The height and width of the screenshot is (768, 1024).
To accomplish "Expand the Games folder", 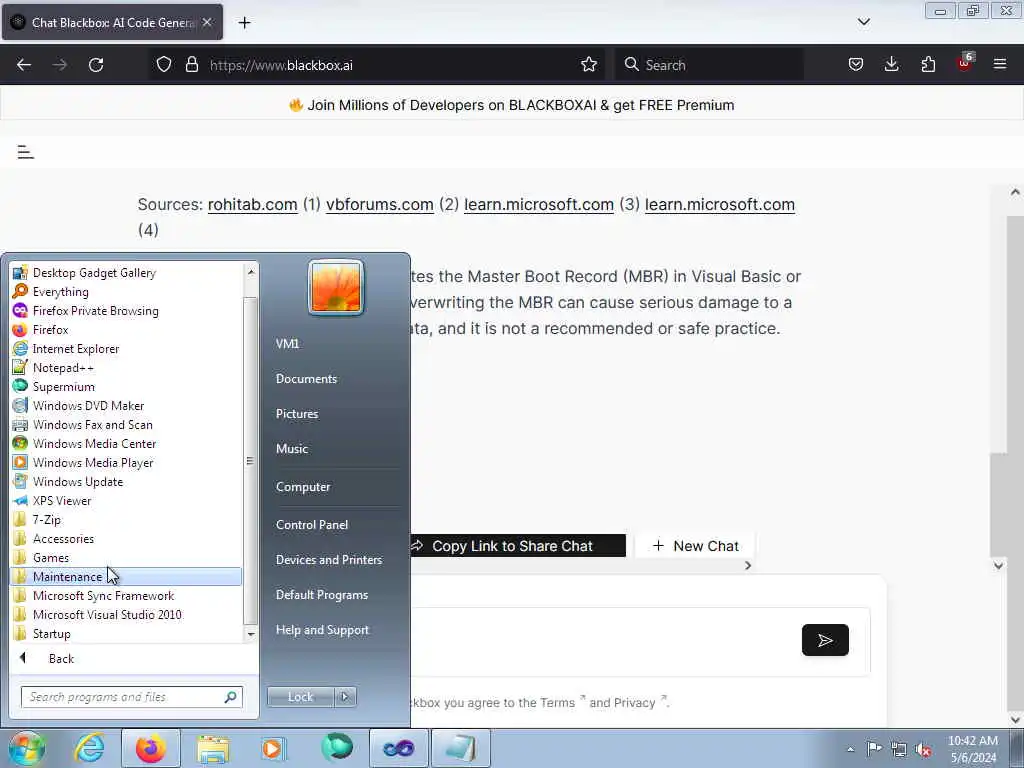I will point(51,556).
